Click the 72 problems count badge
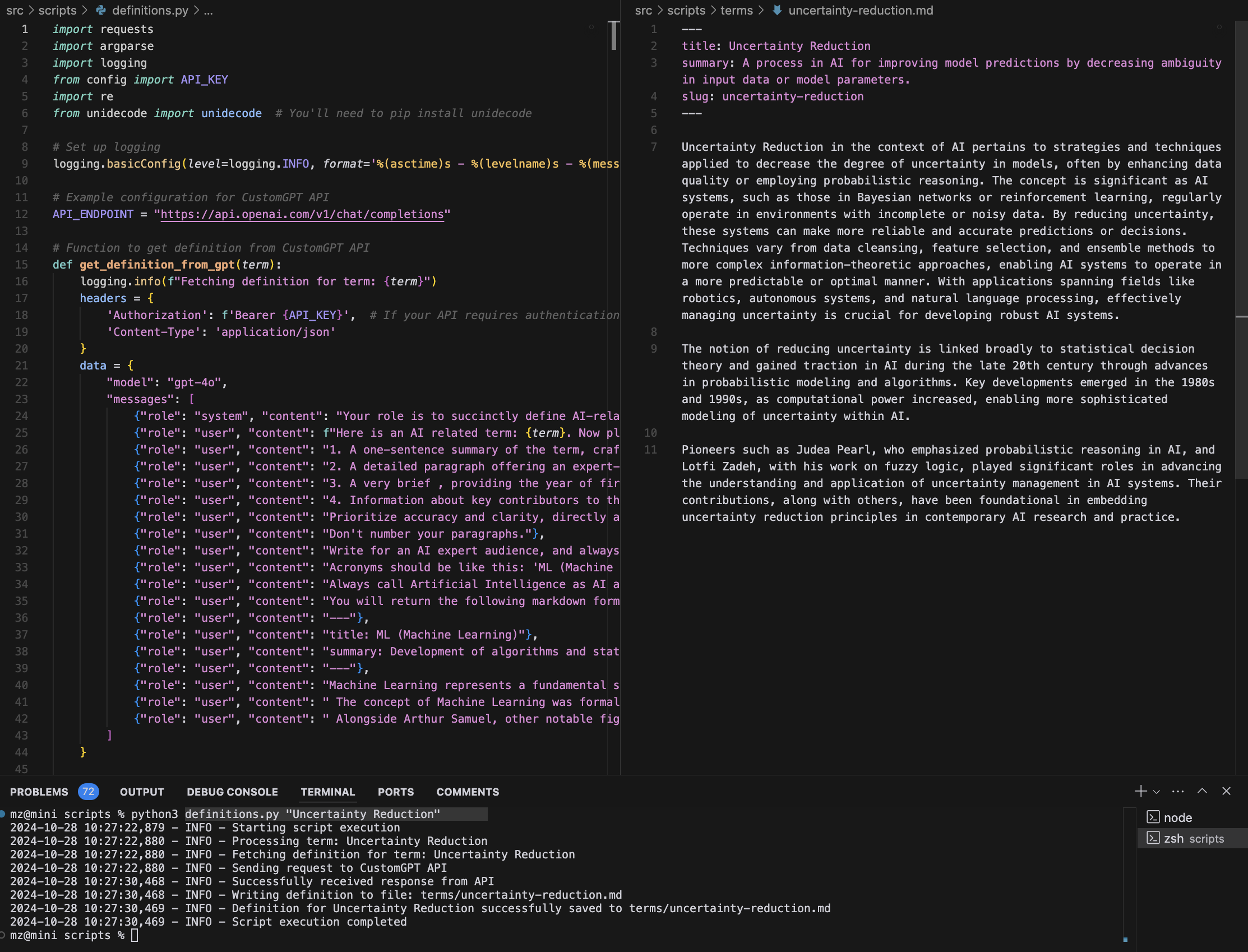This screenshot has height=952, width=1248. [x=89, y=792]
